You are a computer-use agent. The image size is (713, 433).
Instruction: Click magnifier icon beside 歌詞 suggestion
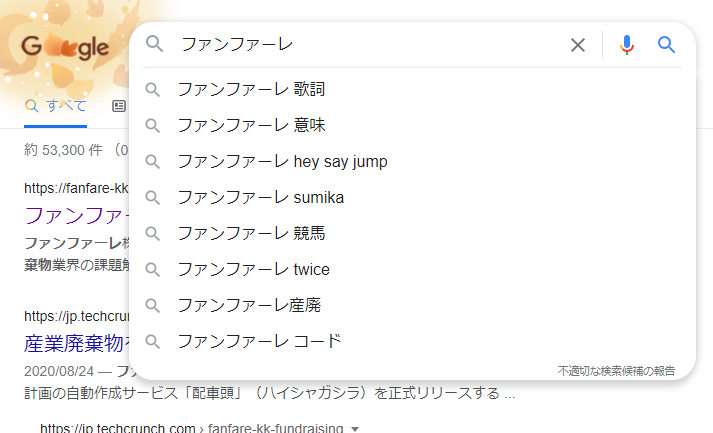tap(152, 90)
